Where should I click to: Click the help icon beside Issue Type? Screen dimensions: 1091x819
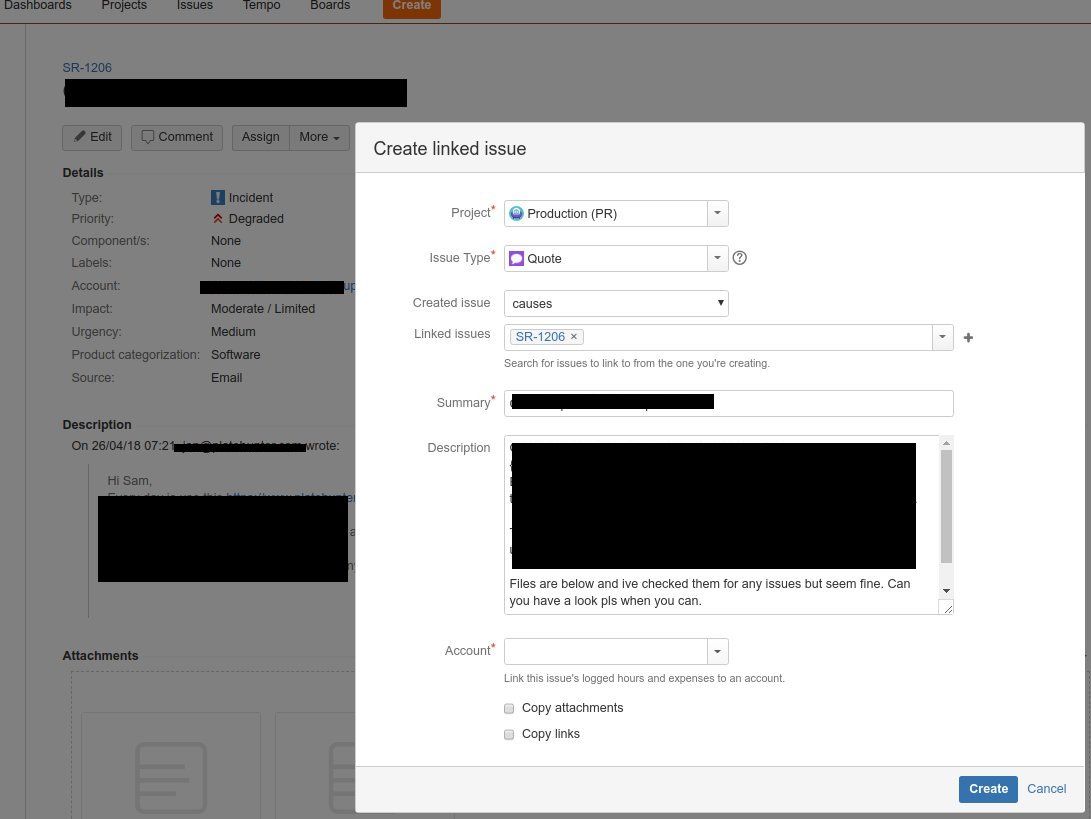(740, 258)
